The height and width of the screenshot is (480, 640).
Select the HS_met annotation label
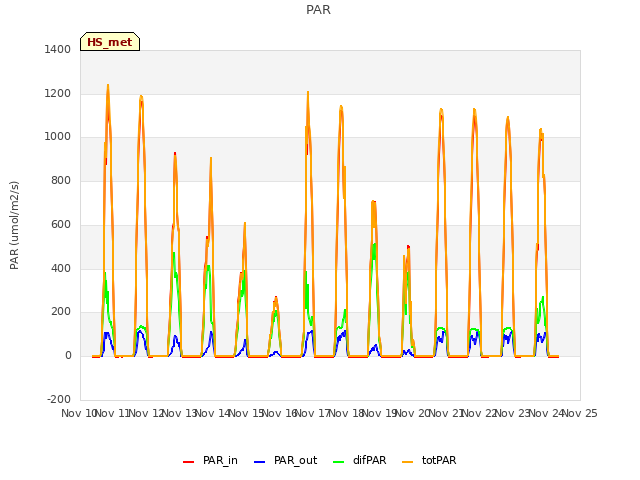tap(110, 42)
